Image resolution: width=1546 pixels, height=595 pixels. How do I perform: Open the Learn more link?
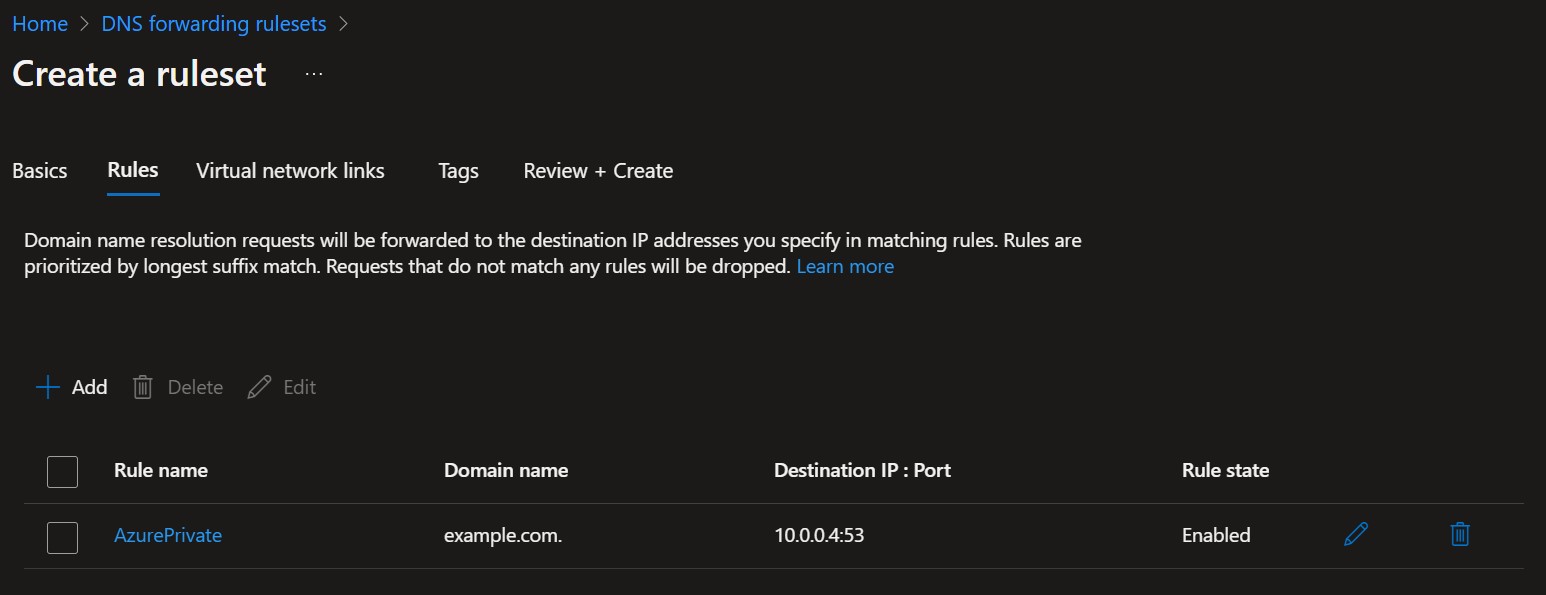(x=845, y=266)
